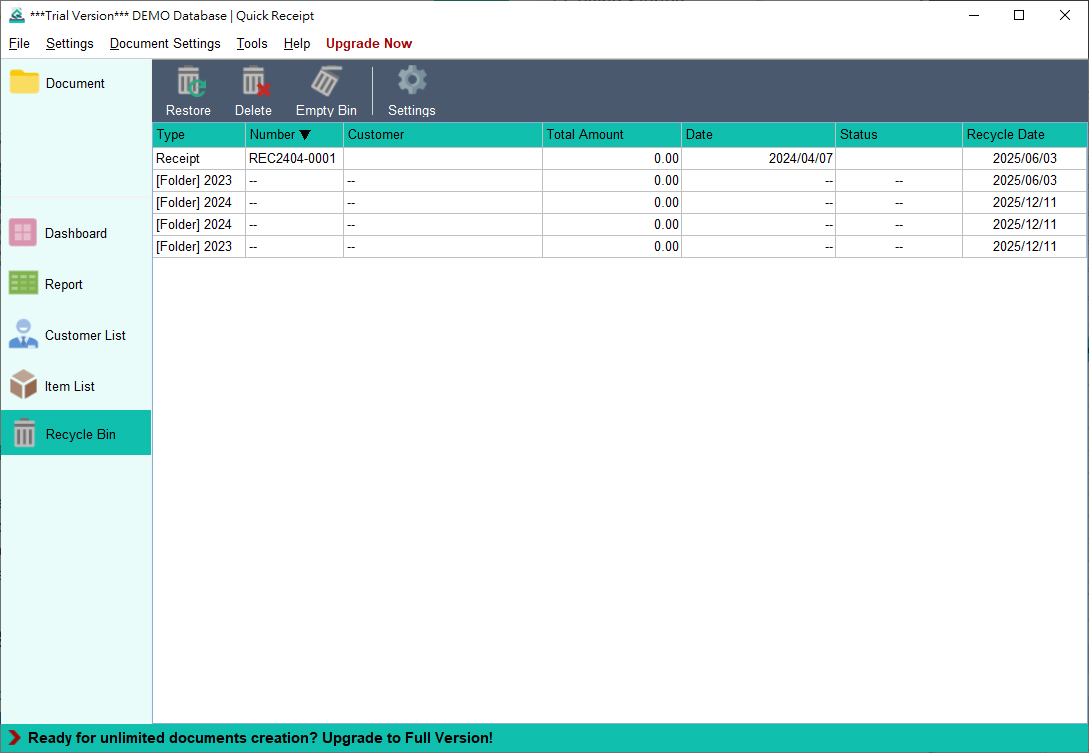Open the Document folder icon
The image size is (1089, 753).
click(24, 82)
